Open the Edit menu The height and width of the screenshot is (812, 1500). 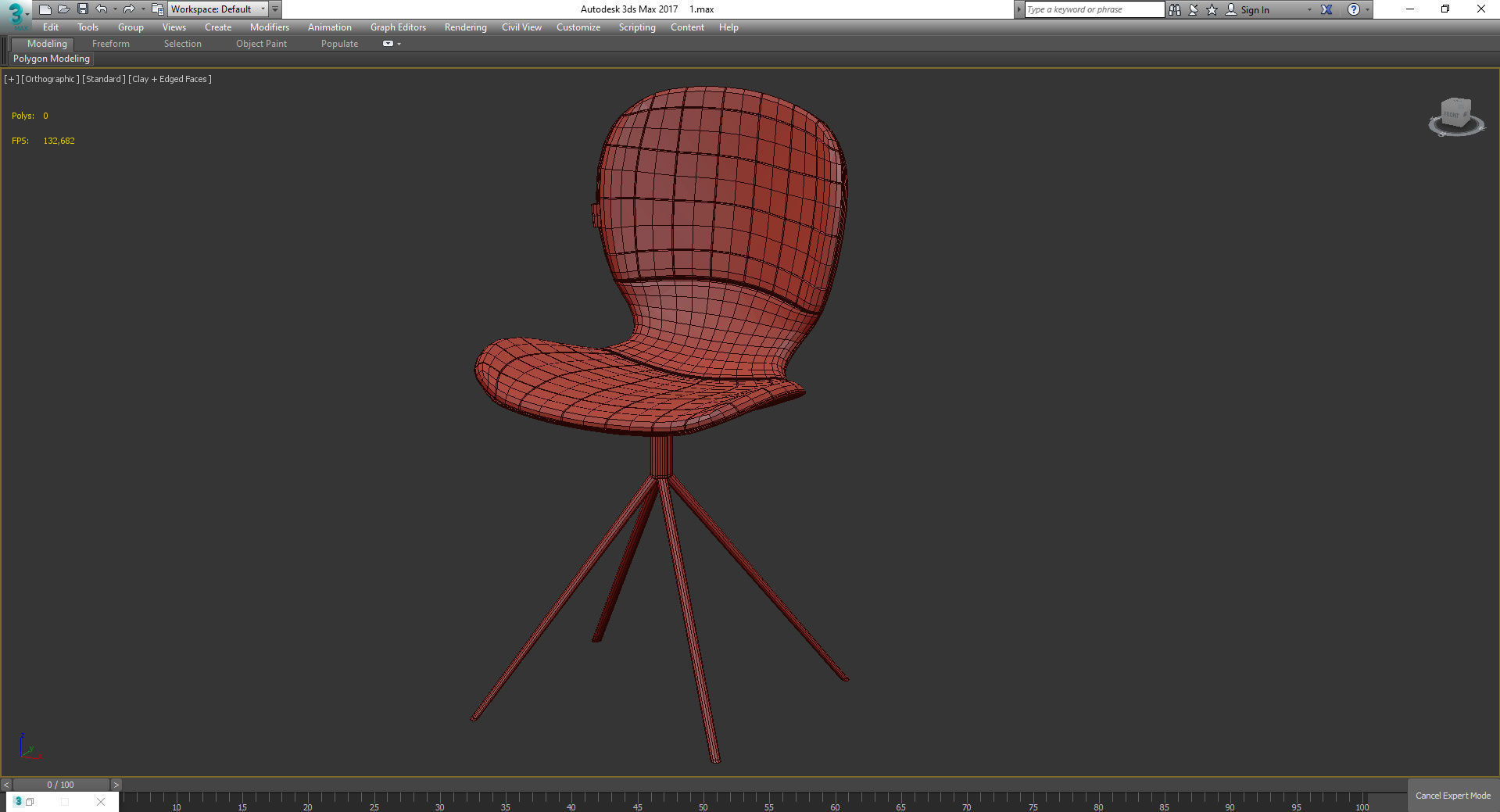(51, 27)
